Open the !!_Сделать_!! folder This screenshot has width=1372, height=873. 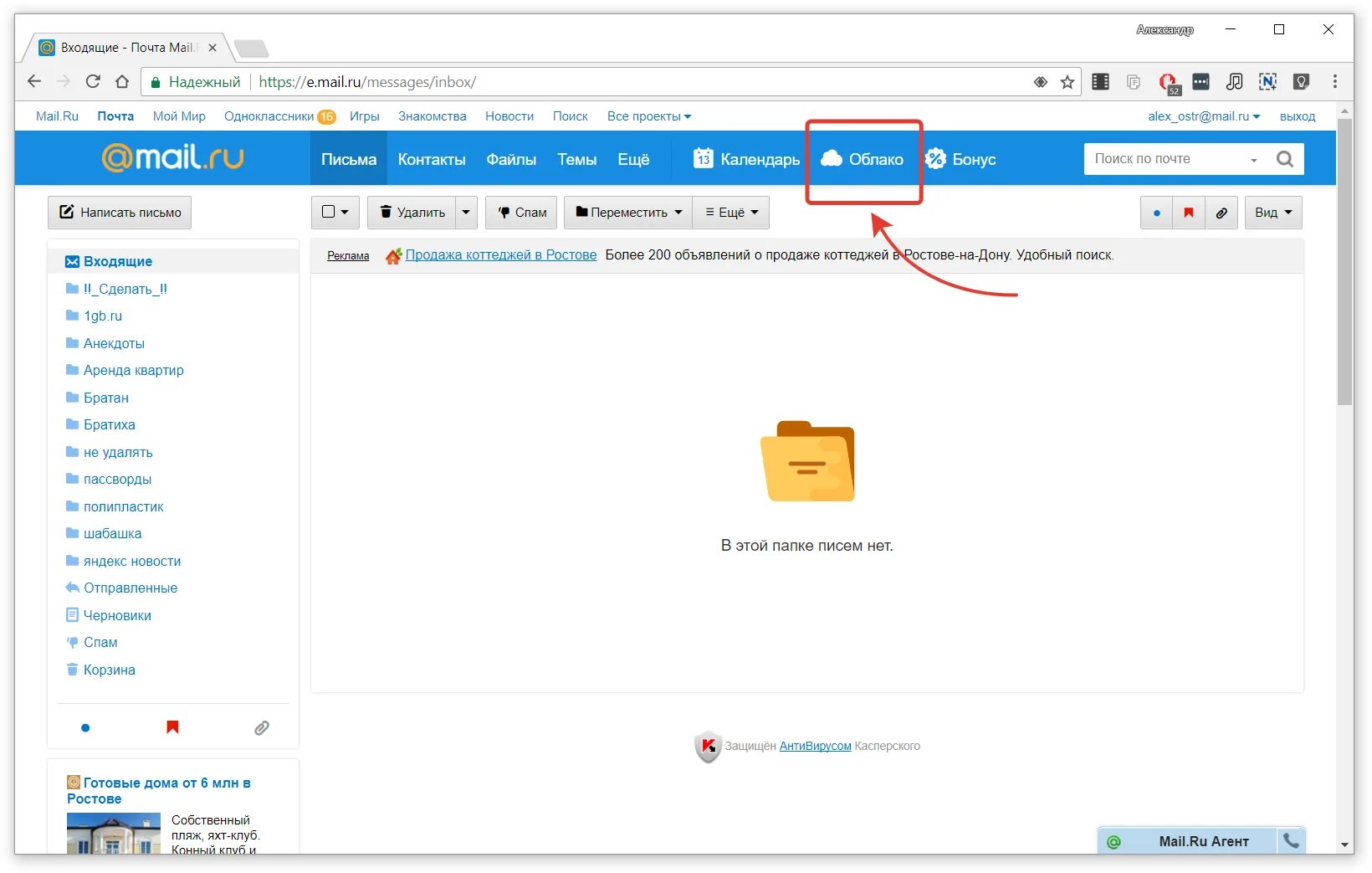pyautogui.click(x=125, y=289)
